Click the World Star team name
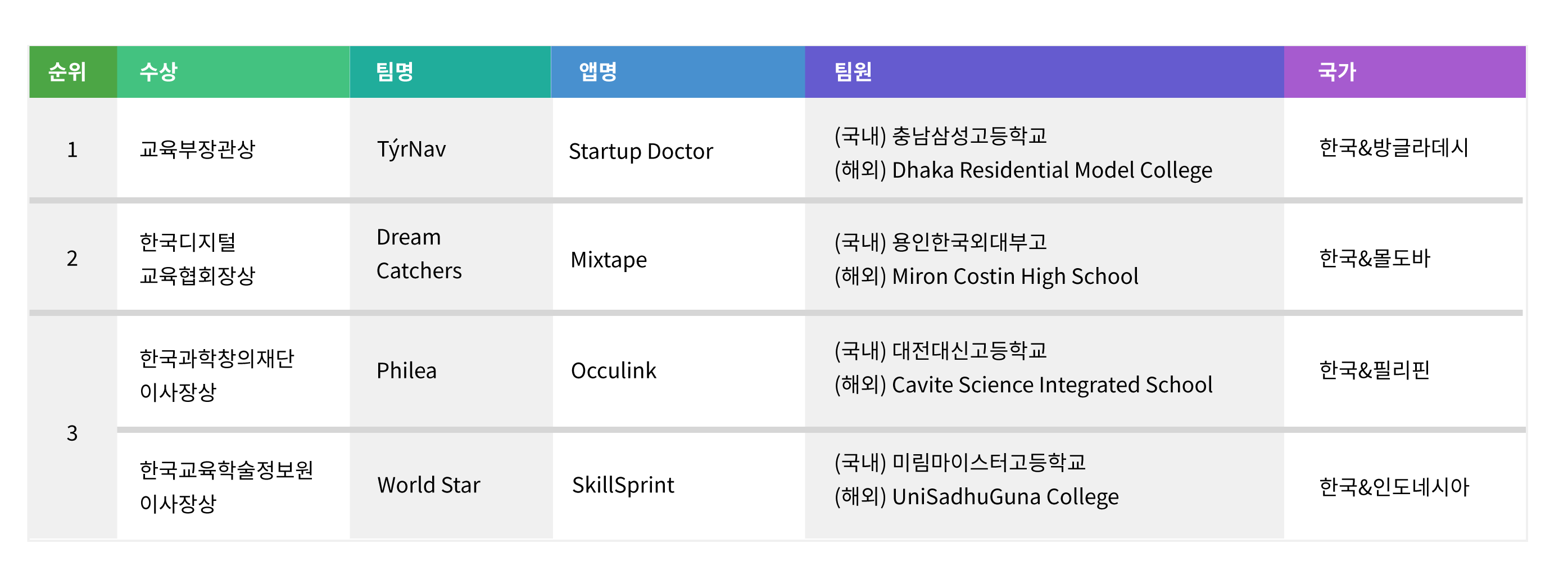This screenshot has height=579, width=1568. (428, 485)
